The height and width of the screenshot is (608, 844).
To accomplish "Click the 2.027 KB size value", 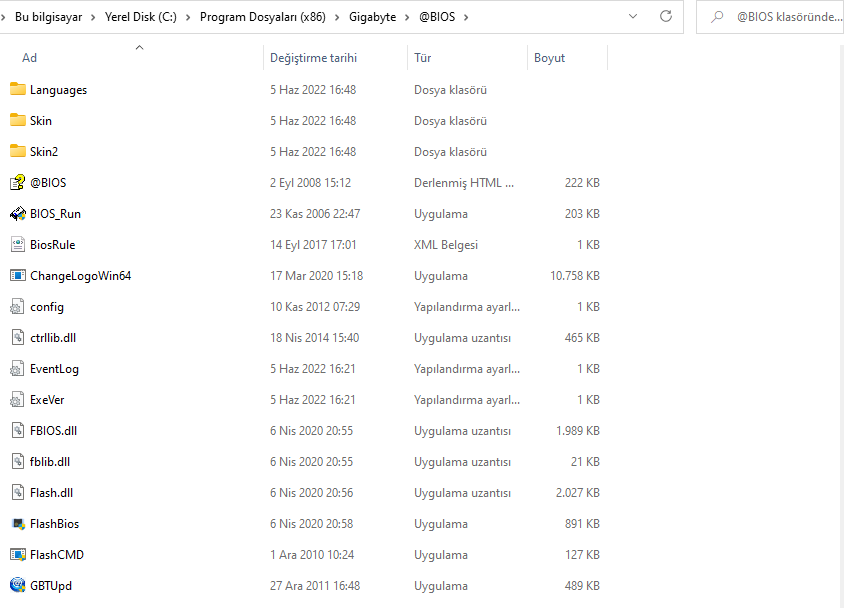I will (578, 492).
